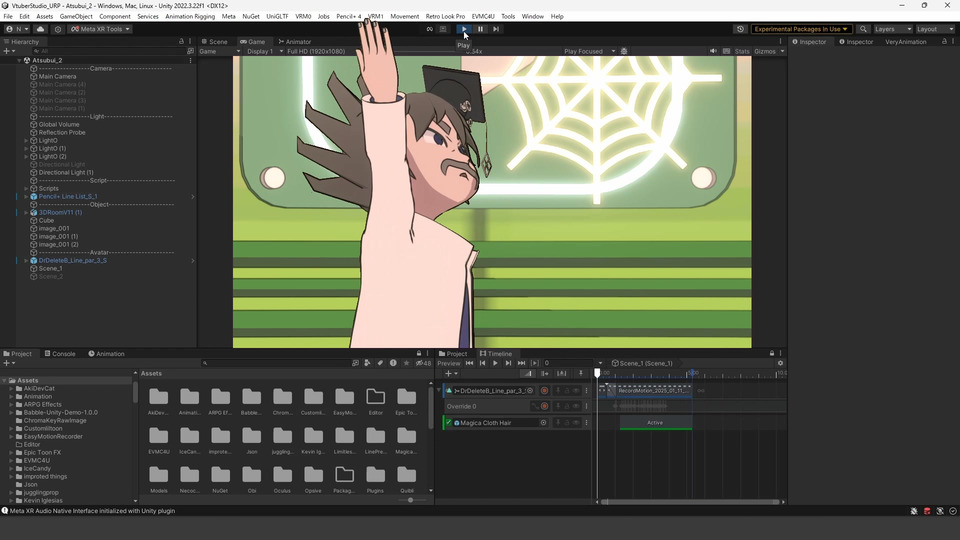Toggle hidden packages visibility count in Project
This screenshot has width=960, height=540.
coord(423,363)
